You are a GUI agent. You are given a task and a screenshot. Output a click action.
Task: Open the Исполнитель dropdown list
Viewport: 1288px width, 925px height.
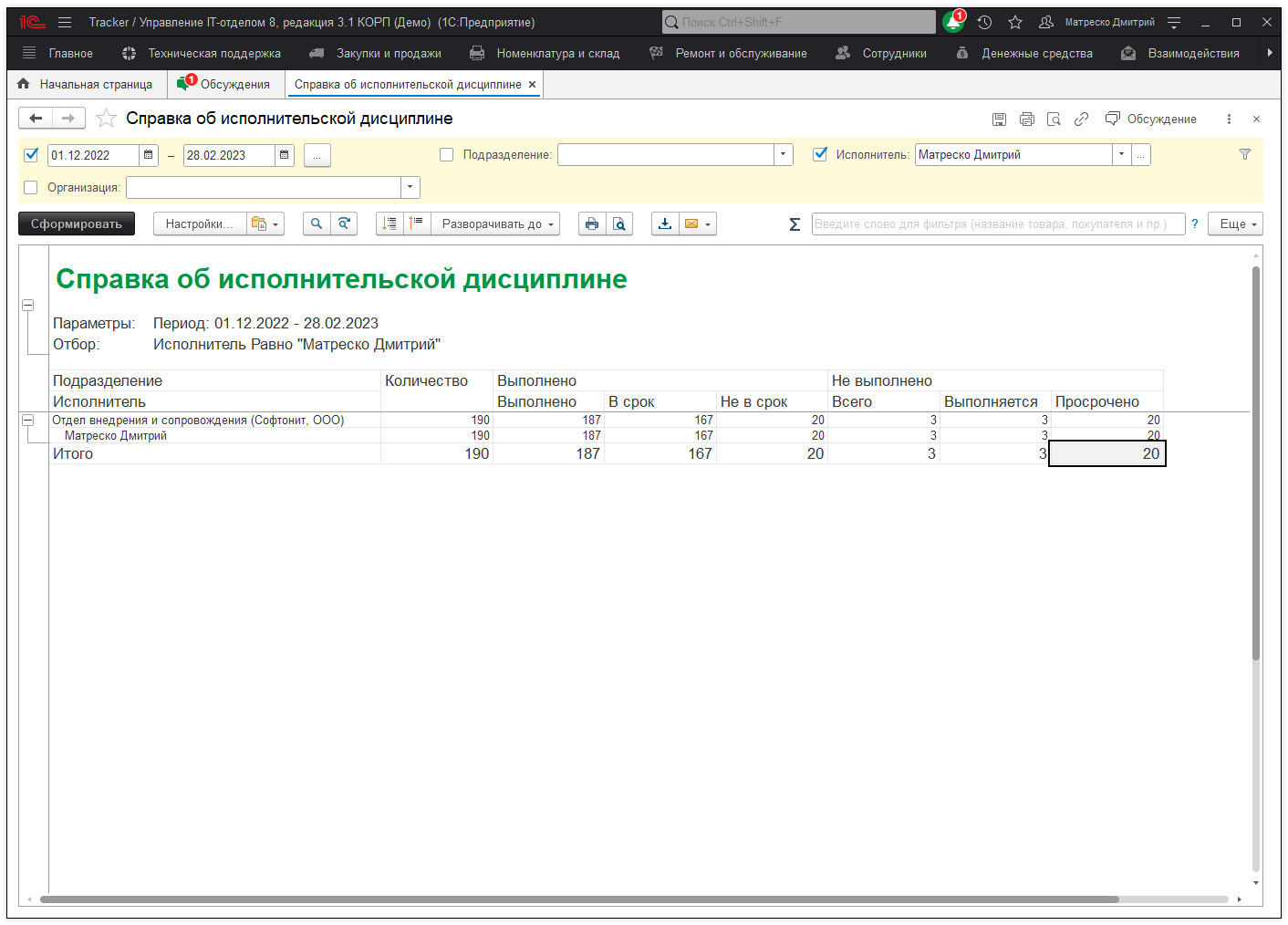pos(1121,154)
